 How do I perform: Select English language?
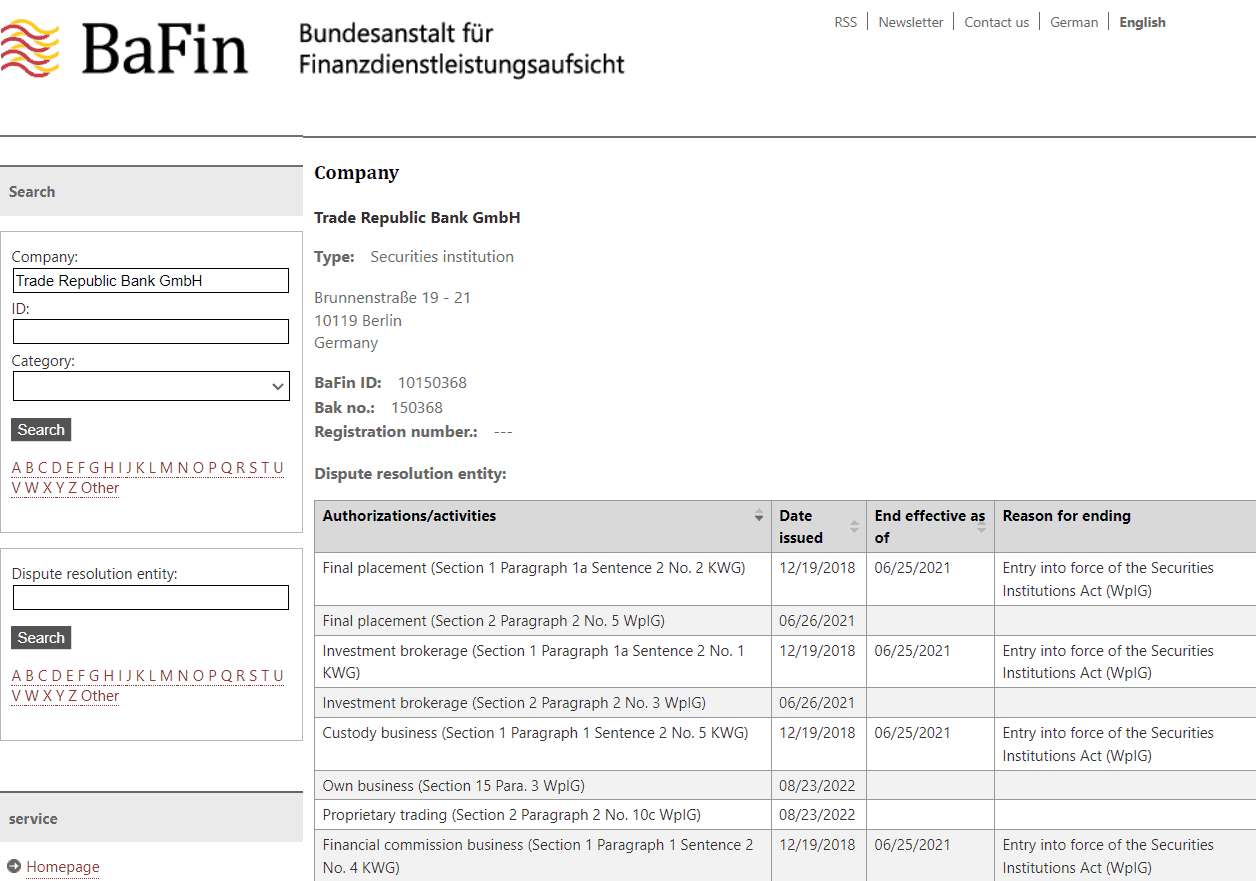point(1142,22)
